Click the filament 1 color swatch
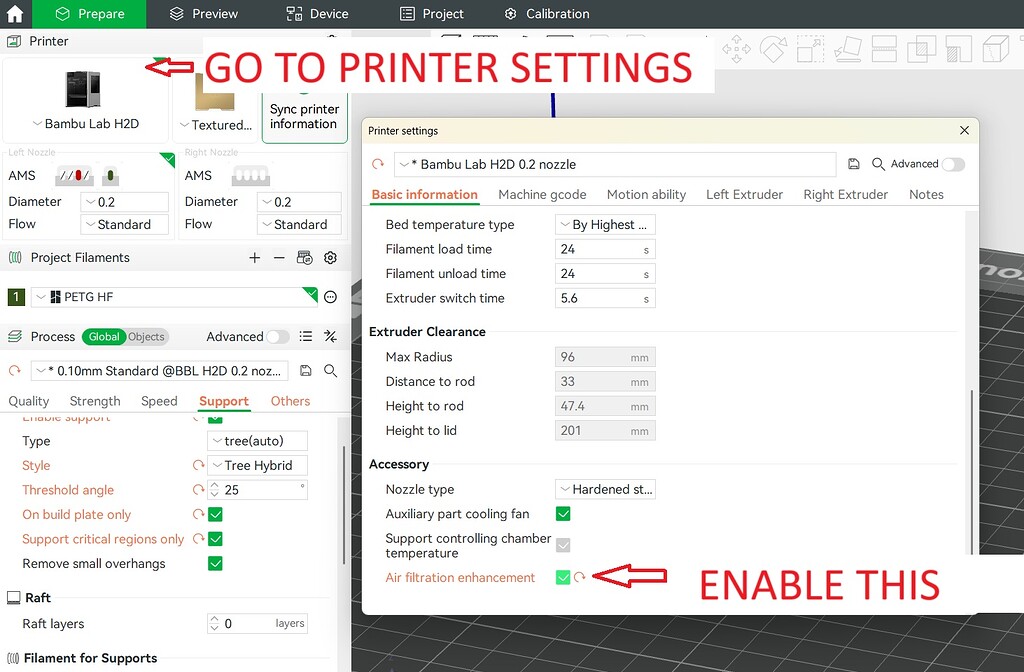The height and width of the screenshot is (672, 1024). (x=16, y=297)
